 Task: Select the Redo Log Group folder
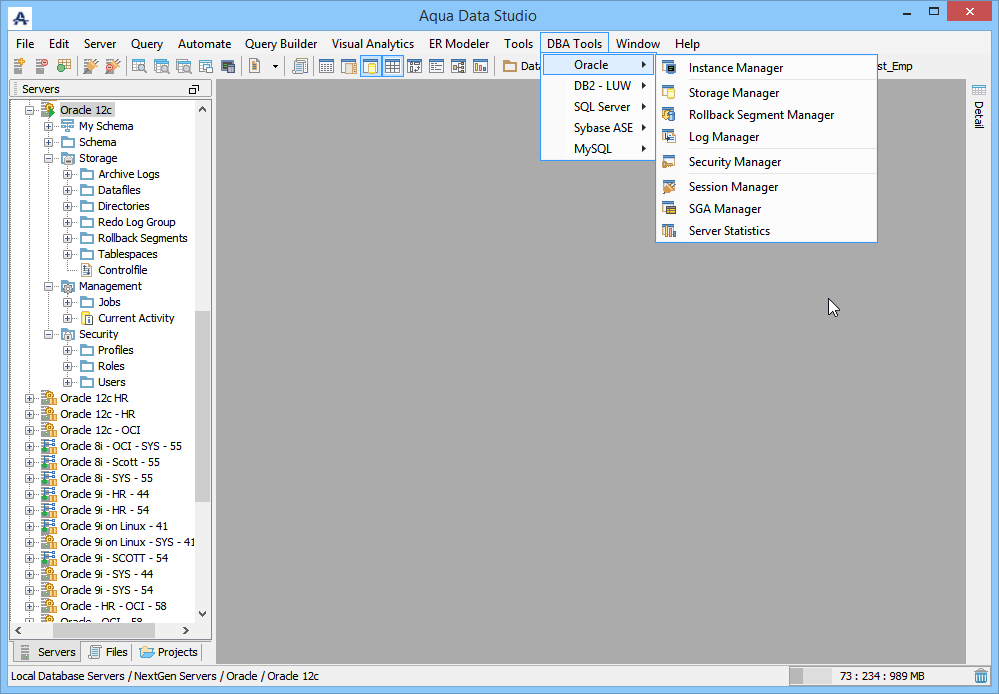point(136,222)
